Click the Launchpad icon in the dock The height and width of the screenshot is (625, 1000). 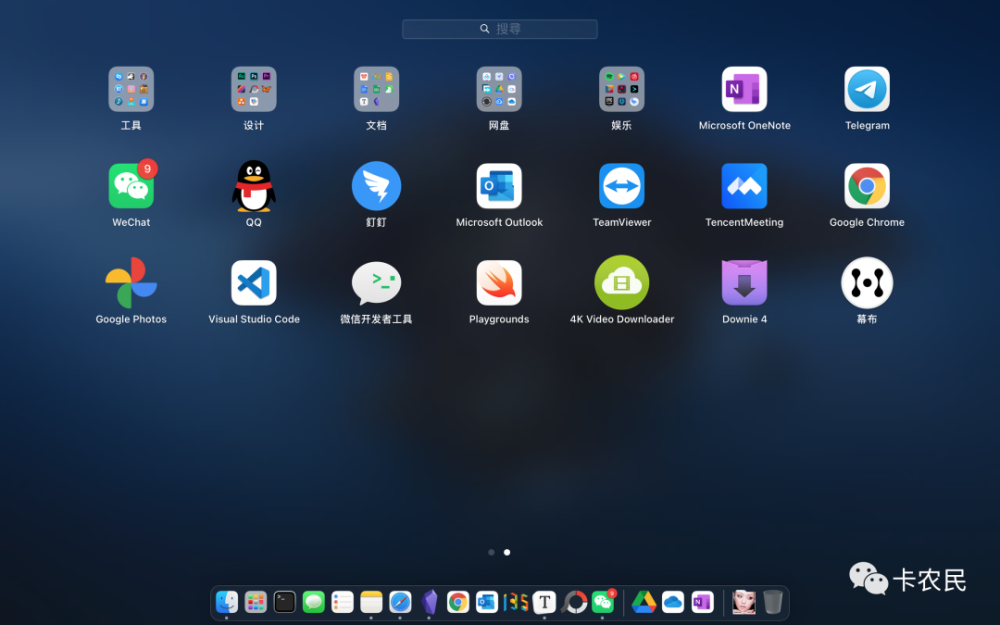click(x=255, y=602)
